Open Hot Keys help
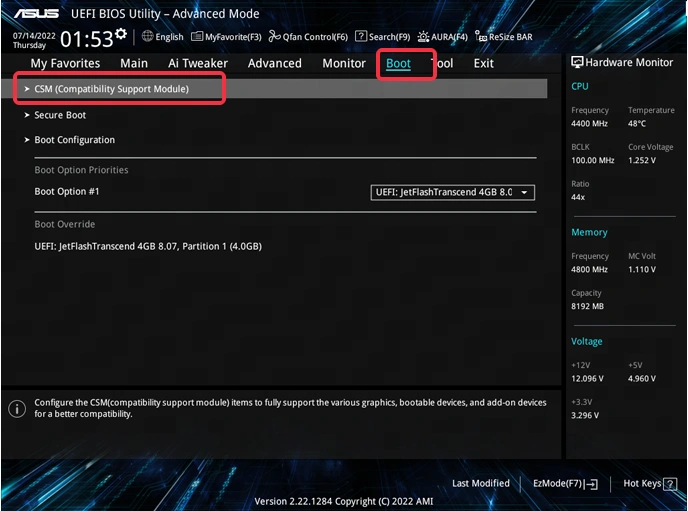 tap(650, 484)
